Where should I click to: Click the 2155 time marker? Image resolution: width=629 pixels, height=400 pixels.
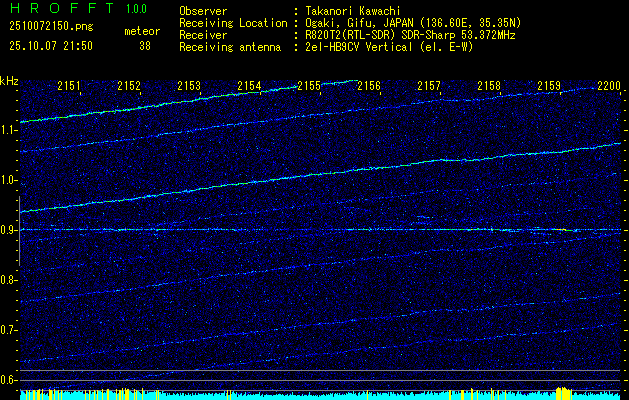pyautogui.click(x=309, y=87)
